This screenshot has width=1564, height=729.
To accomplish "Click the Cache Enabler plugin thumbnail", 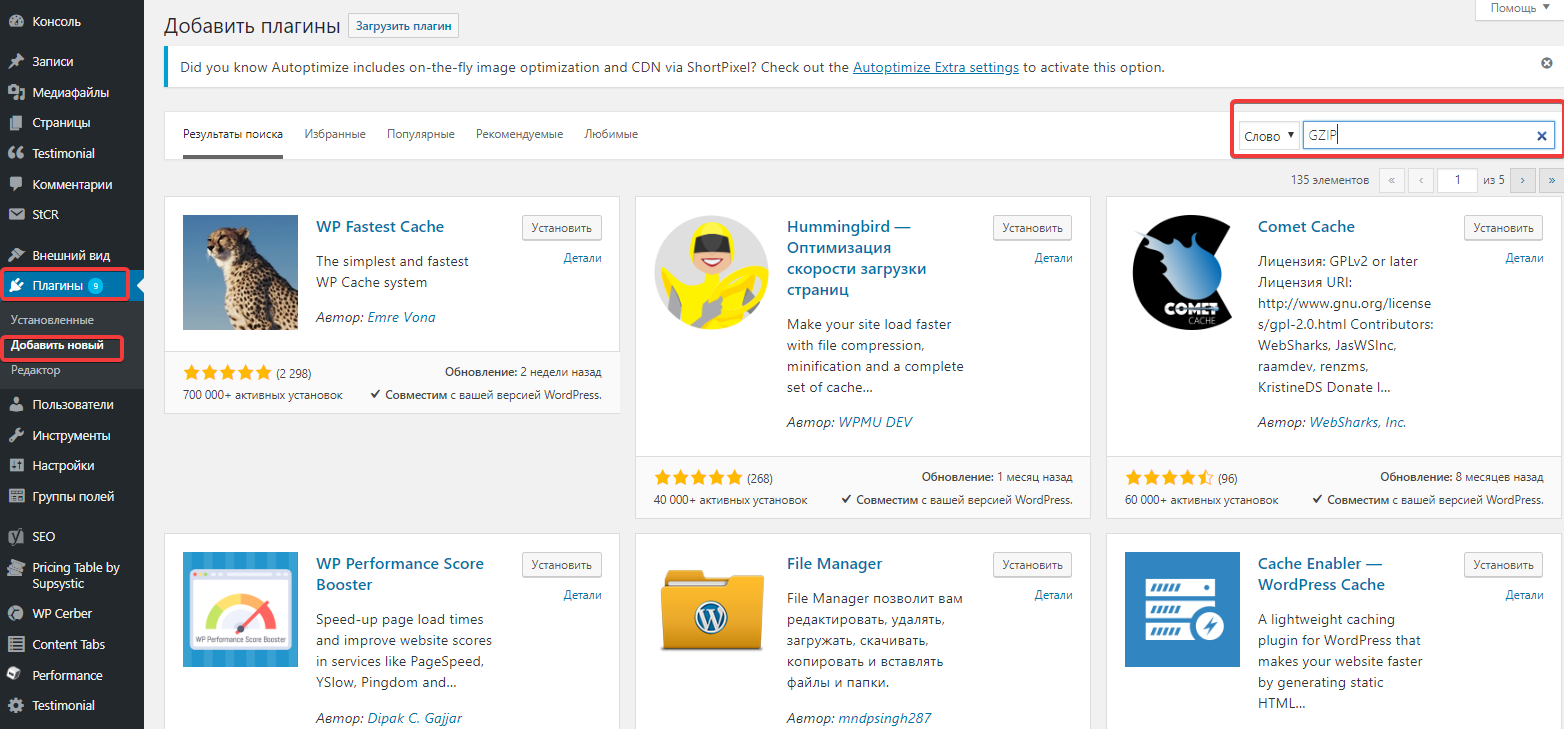I will coord(1182,609).
